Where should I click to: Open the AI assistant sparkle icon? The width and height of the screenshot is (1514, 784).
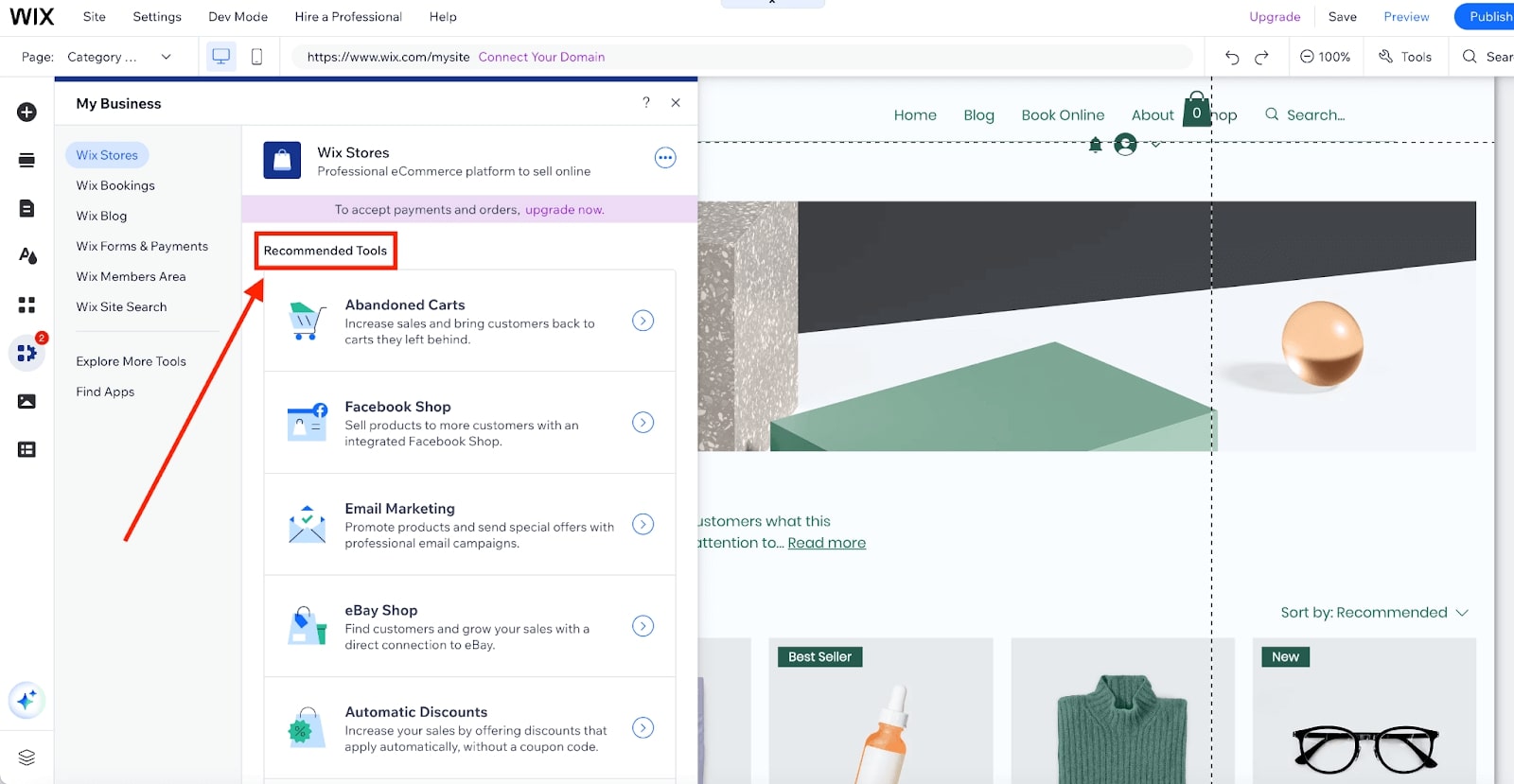point(26,701)
